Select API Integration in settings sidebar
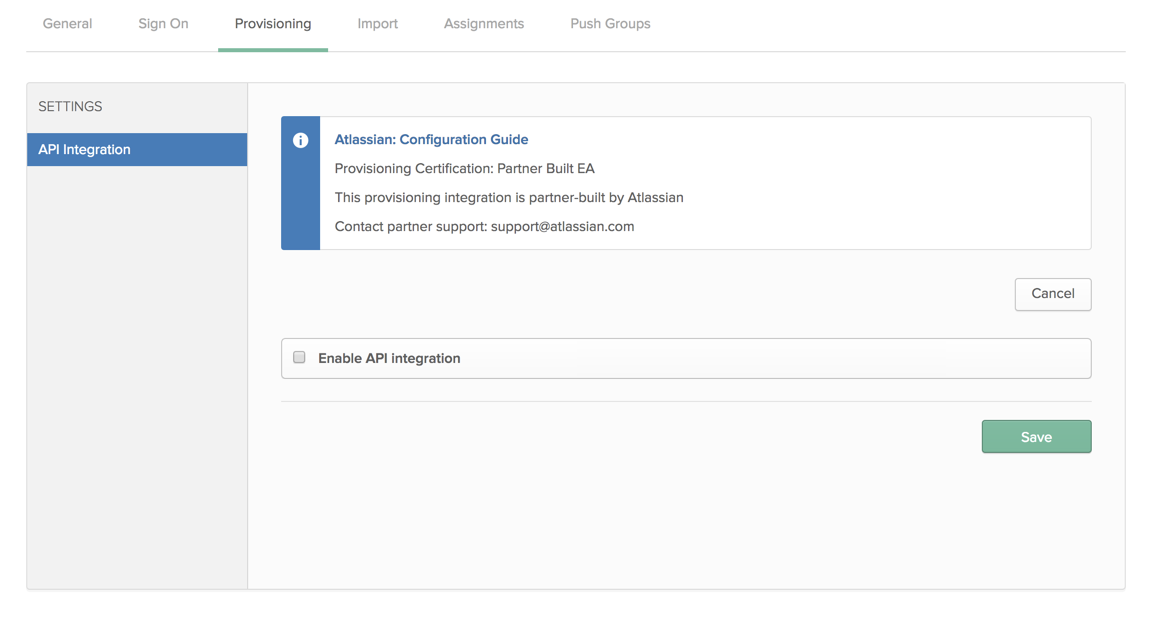Screen dimensions: 1154x619 point(137,149)
